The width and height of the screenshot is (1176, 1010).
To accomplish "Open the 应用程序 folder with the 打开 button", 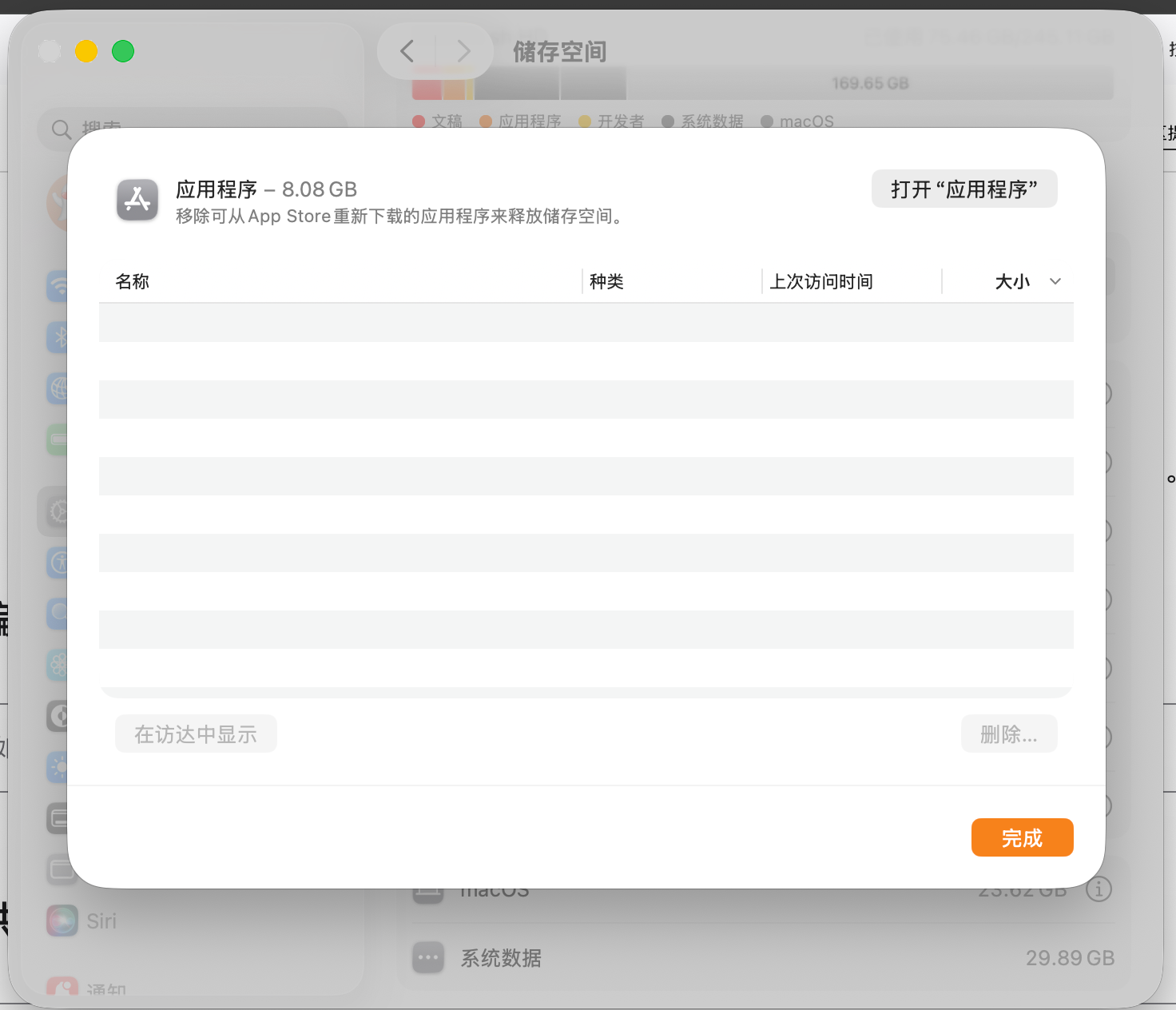I will [x=964, y=189].
